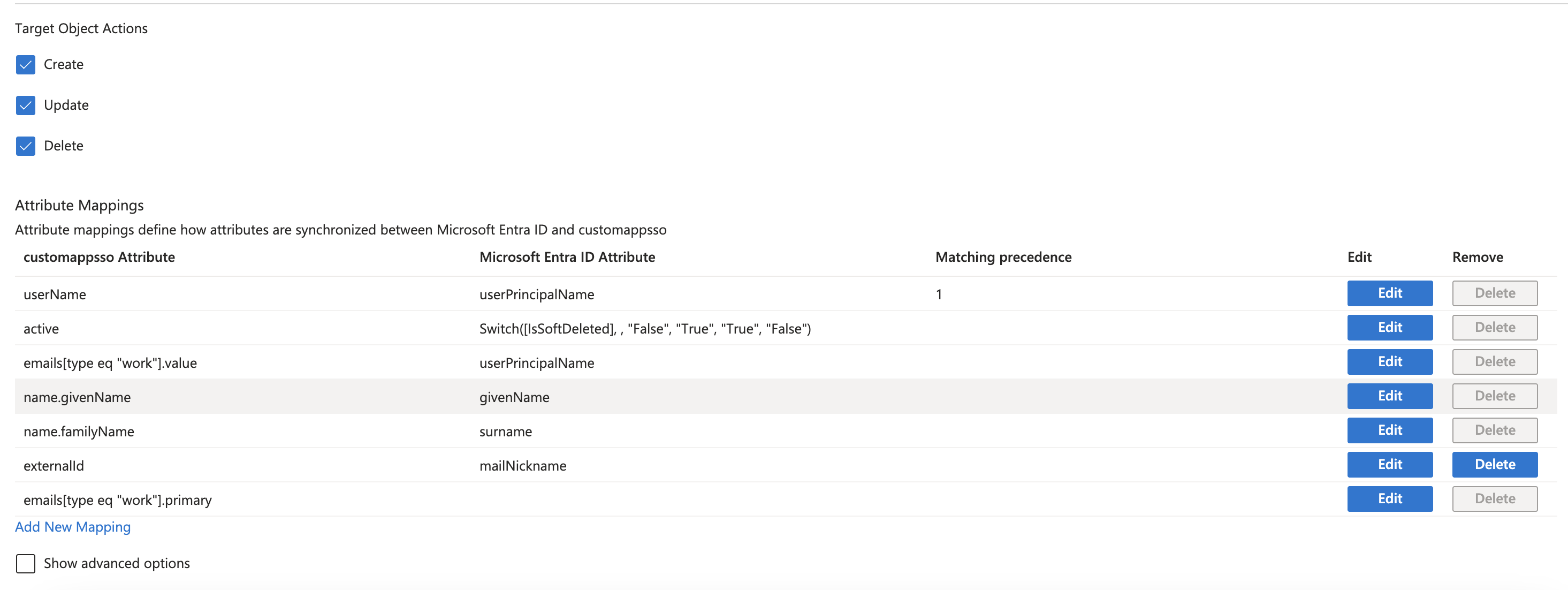The width and height of the screenshot is (1568, 590).
Task: Delete the emails work primary mapping
Action: coord(1495,498)
